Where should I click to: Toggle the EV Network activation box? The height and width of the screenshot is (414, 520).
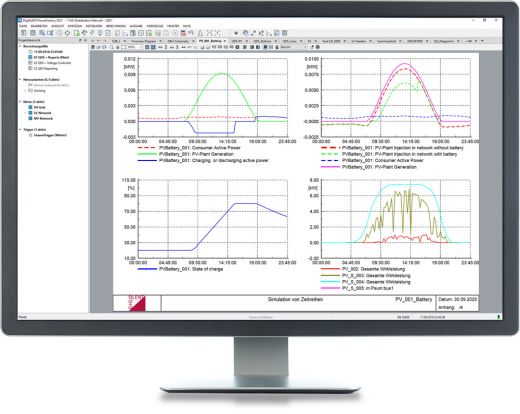pyautogui.click(x=30, y=113)
